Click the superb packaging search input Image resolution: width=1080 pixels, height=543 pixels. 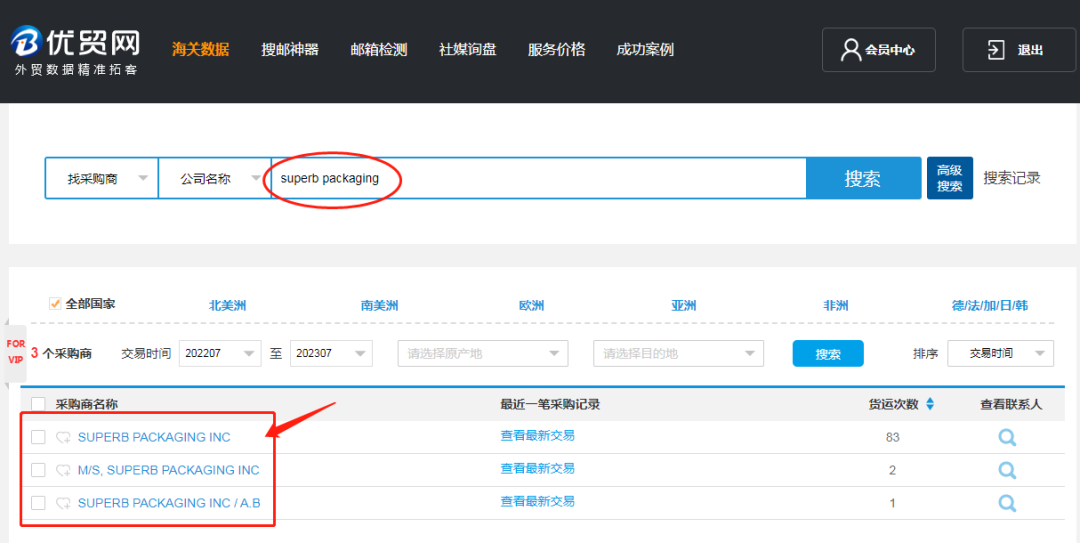539,178
